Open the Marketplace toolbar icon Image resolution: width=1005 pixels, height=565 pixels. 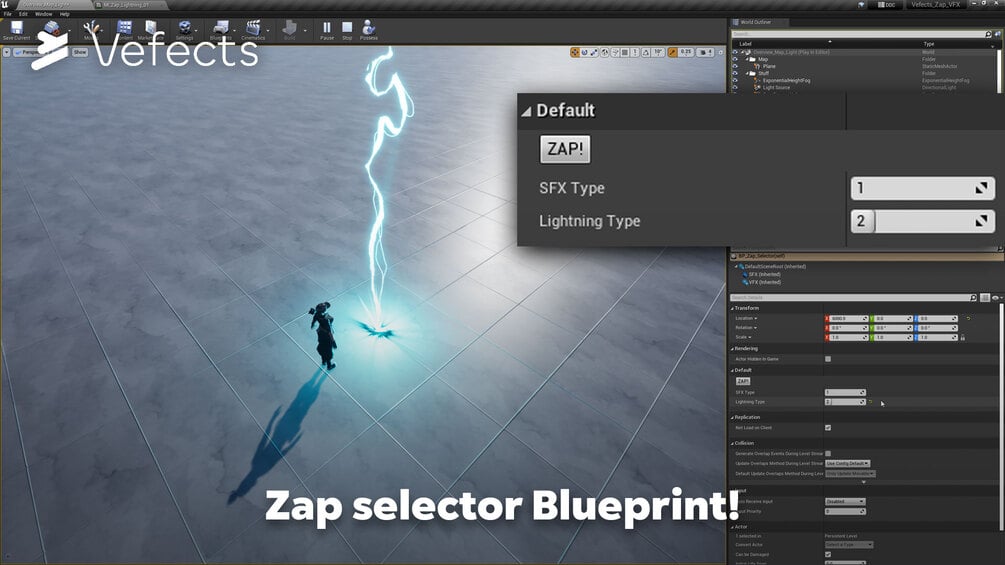(x=151, y=29)
